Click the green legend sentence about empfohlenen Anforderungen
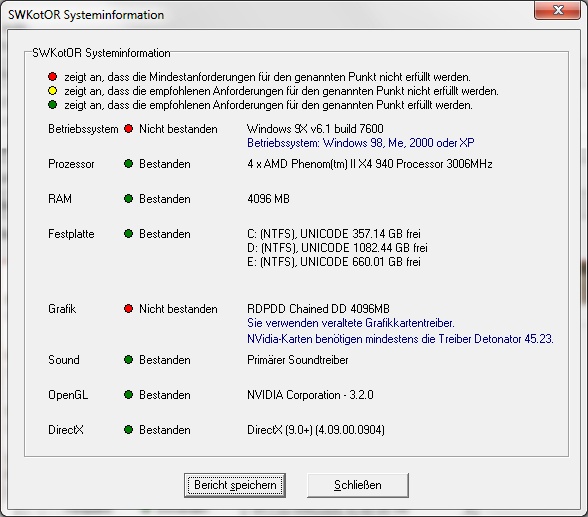The height and width of the screenshot is (517, 588). pos(268,105)
